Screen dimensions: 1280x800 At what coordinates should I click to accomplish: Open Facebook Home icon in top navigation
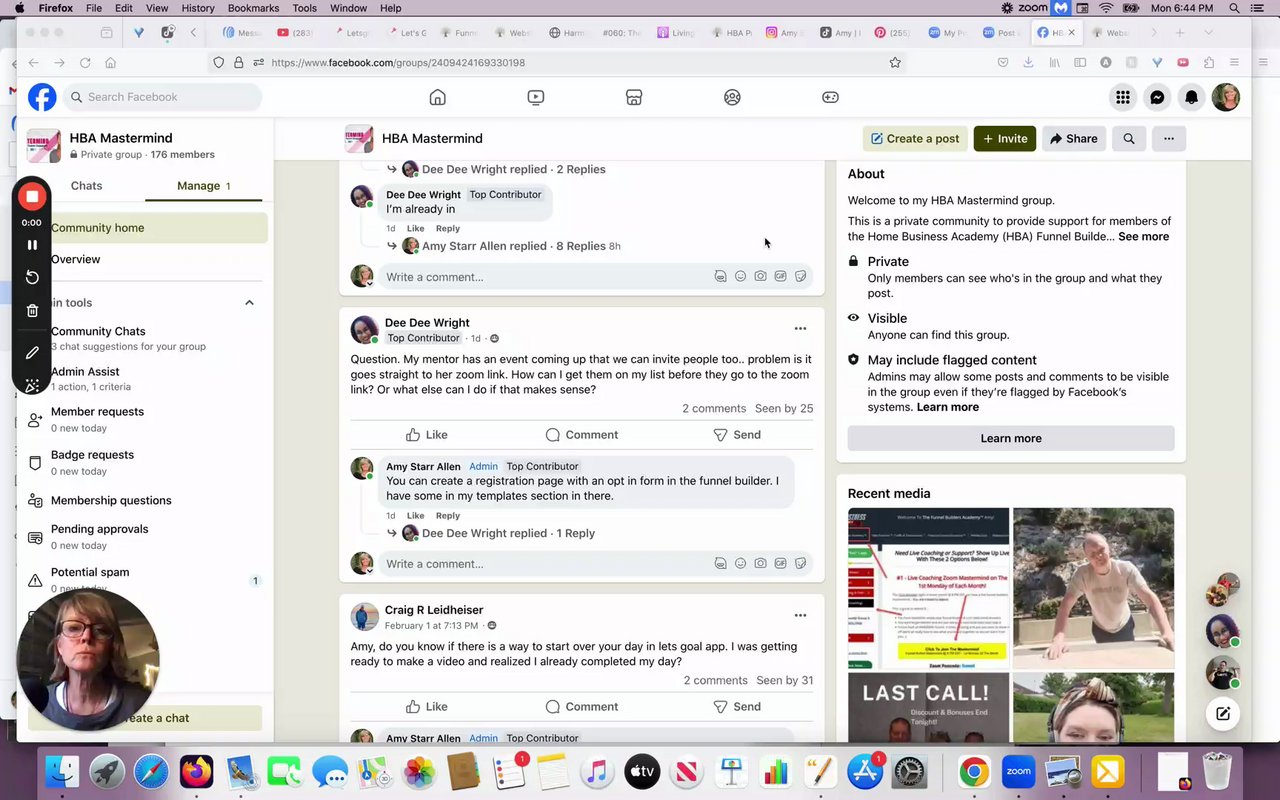437,97
